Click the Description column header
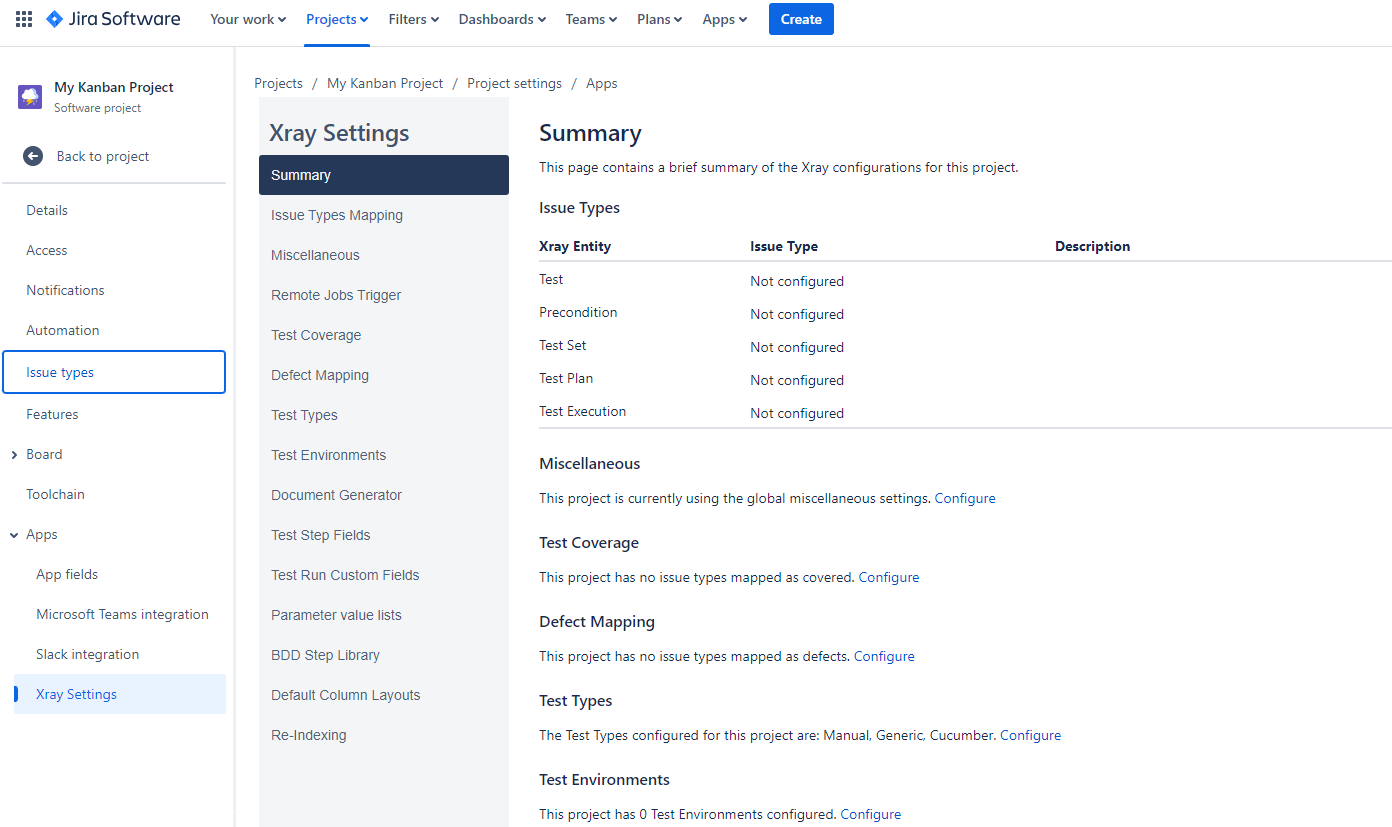 (1092, 246)
